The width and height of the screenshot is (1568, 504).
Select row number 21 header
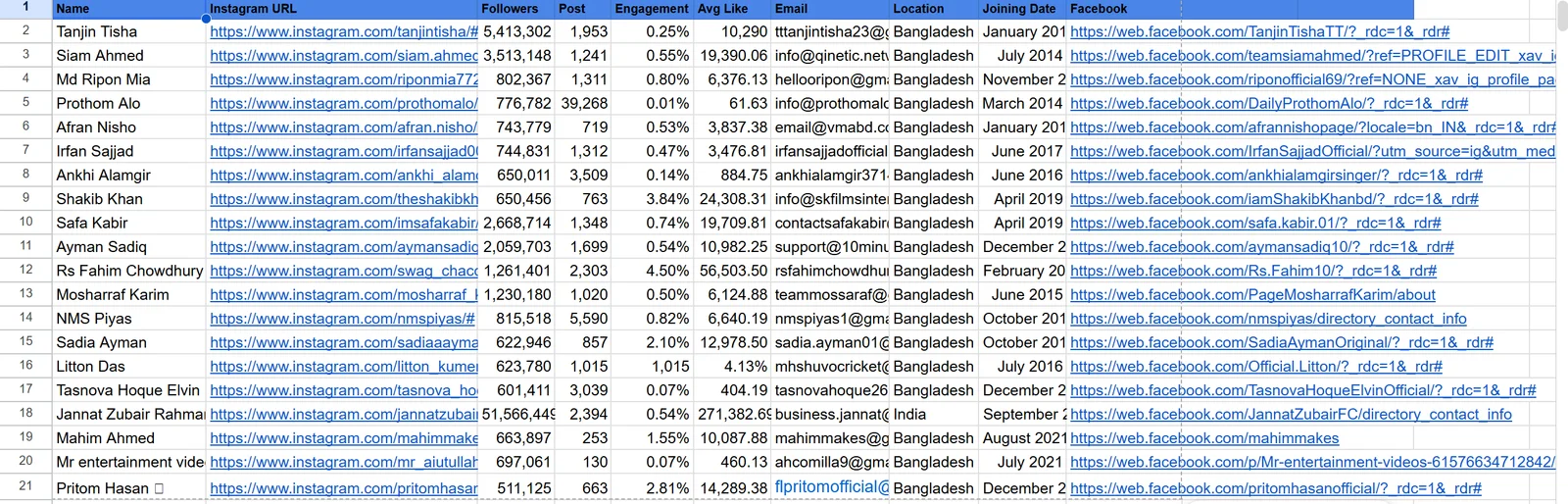(x=25, y=486)
